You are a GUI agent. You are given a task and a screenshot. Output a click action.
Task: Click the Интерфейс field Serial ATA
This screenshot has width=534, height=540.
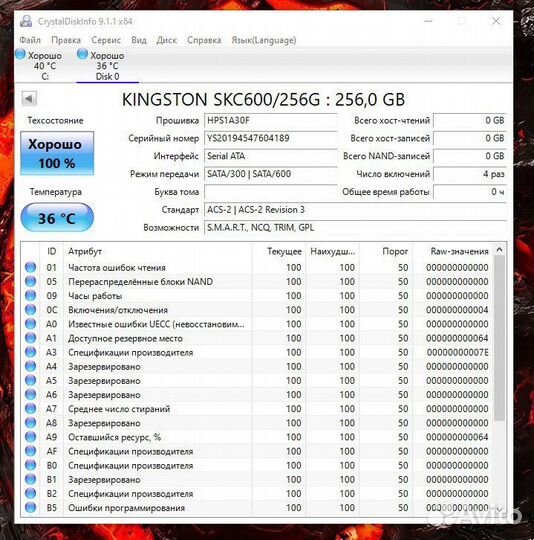click(x=271, y=156)
